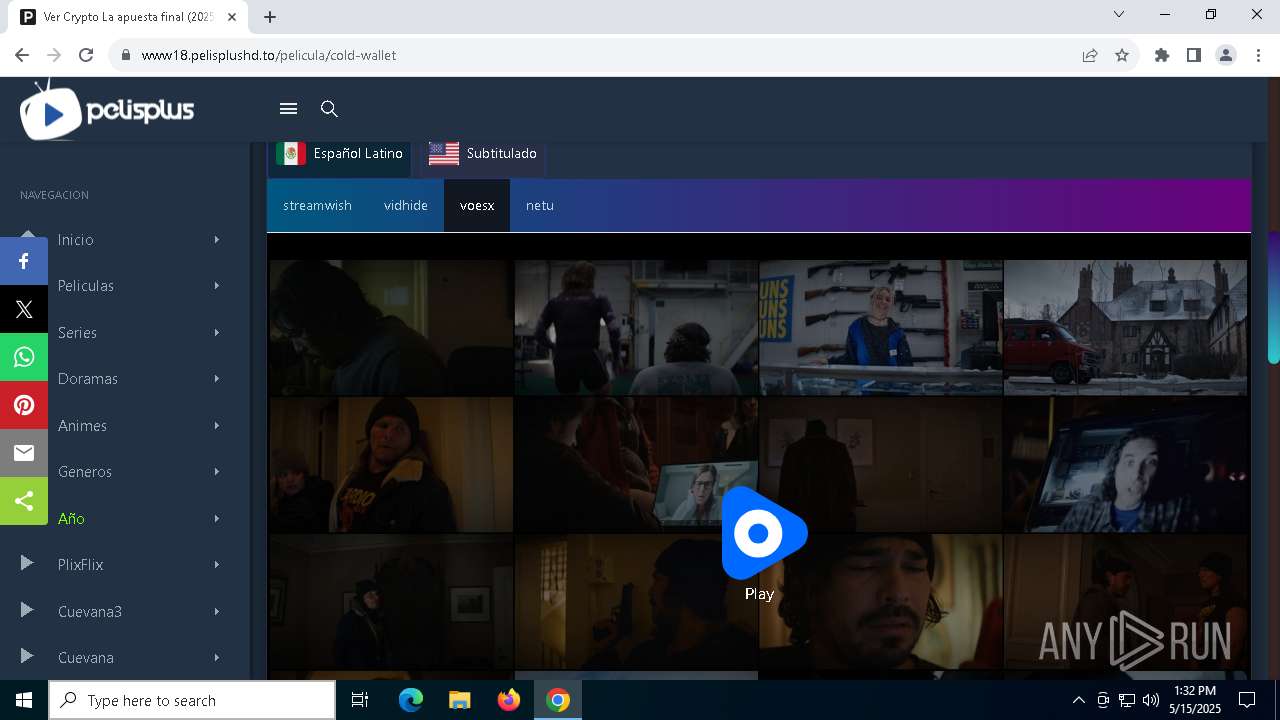Open Inicio in navigation
Image resolution: width=1280 pixels, height=720 pixels.
coord(75,240)
